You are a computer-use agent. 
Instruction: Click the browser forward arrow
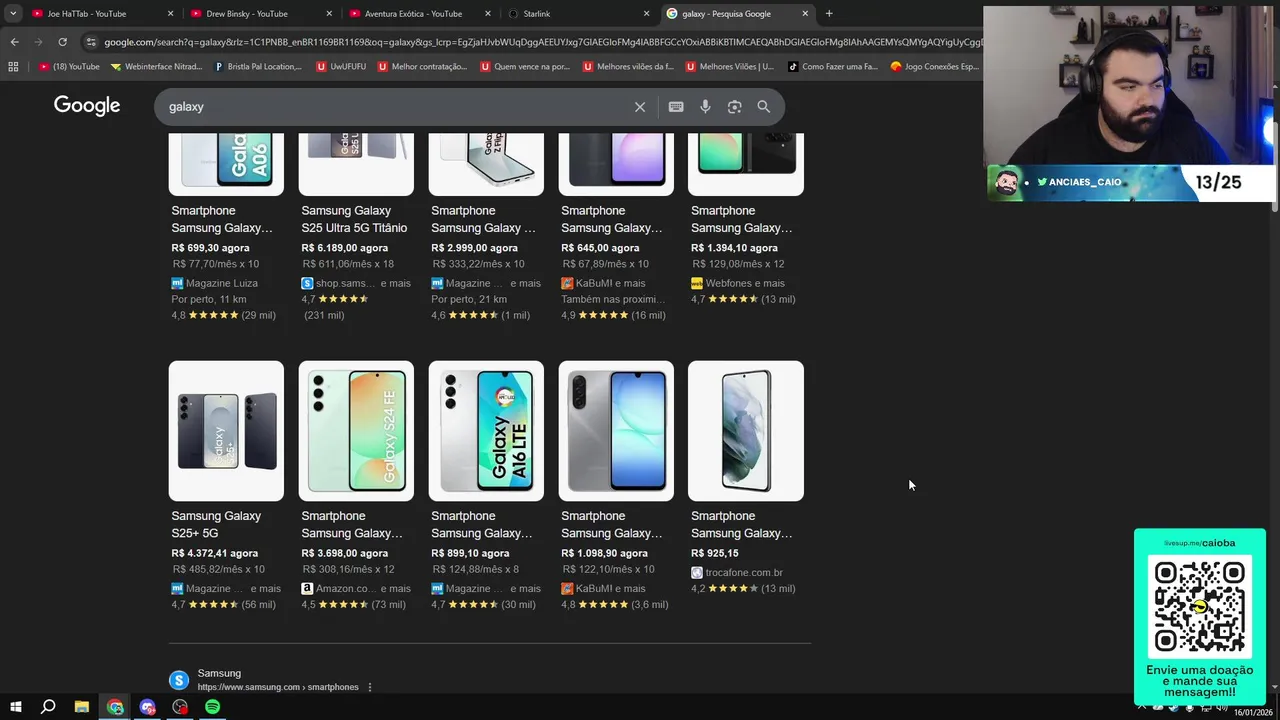coord(38,42)
